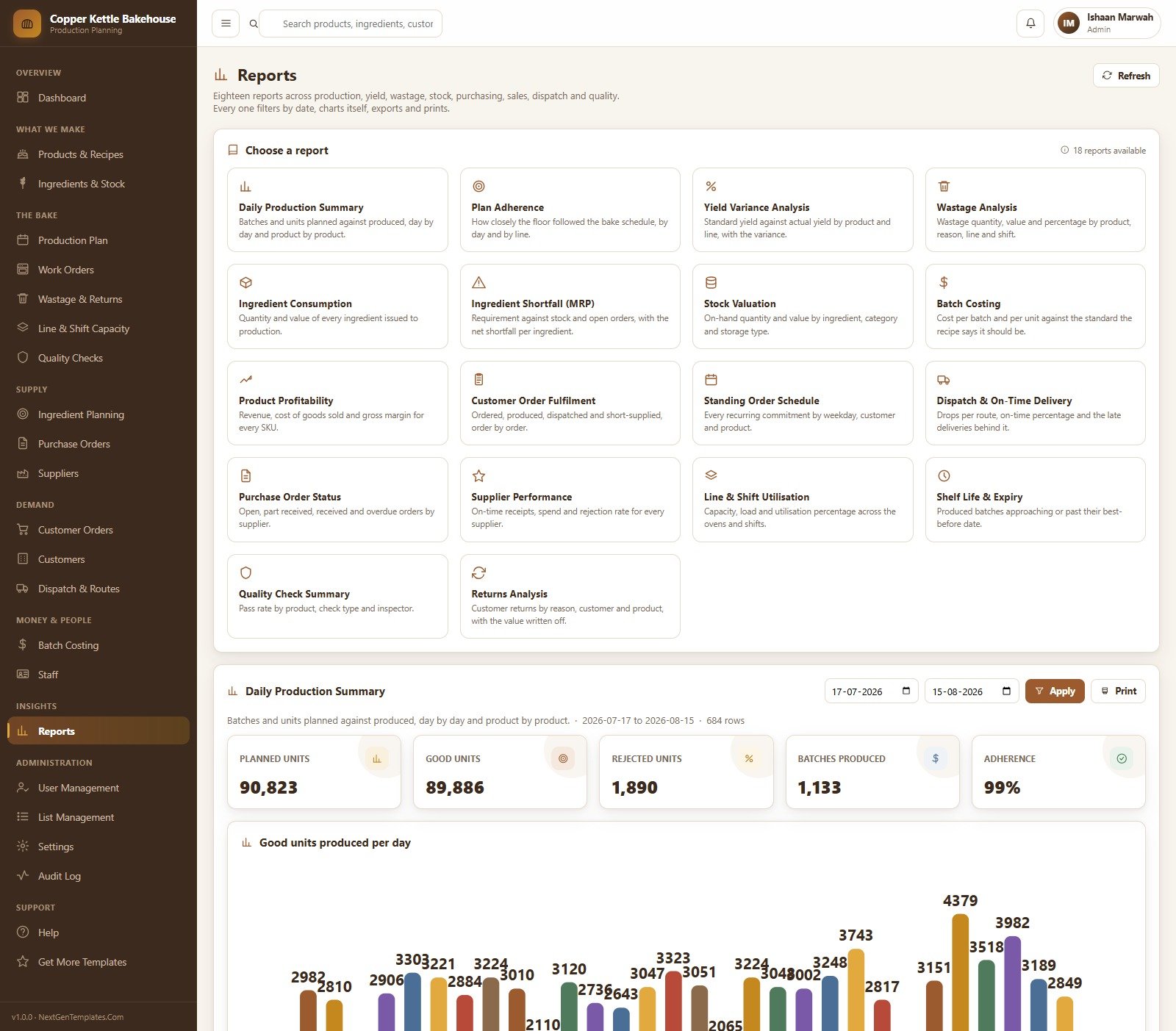Image resolution: width=1176 pixels, height=1031 pixels.
Task: Click the Line & Shift Utilisation layers icon
Action: click(711, 476)
